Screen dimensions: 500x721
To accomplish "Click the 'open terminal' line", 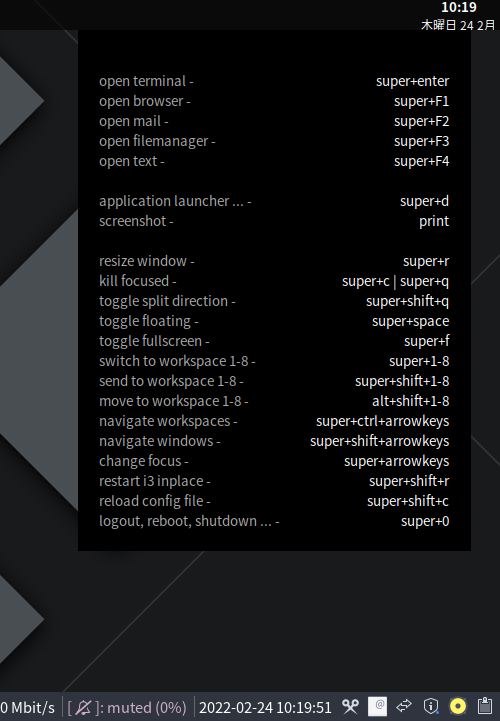I will [146, 81].
